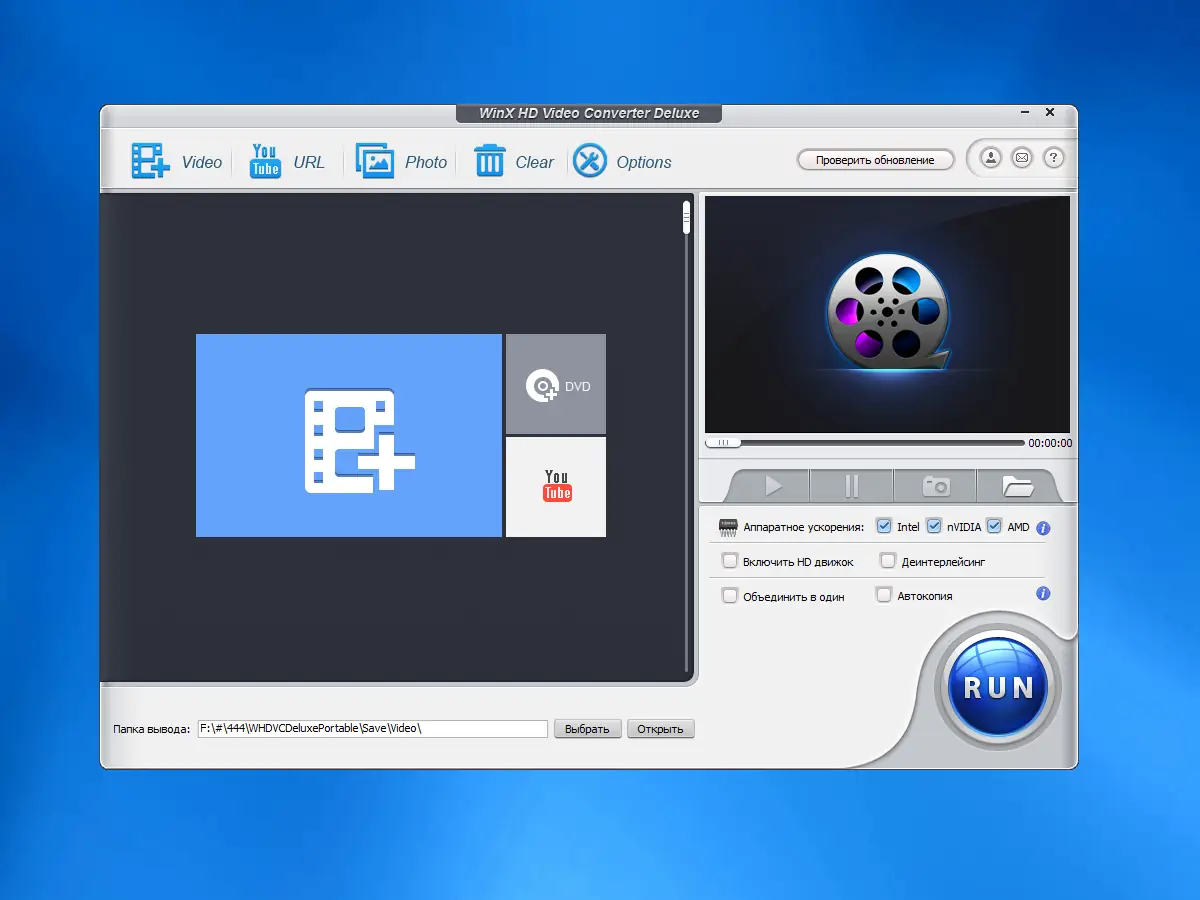Screen dimensions: 1200x900
Task: Open help via the question mark icon
Action: [1054, 157]
